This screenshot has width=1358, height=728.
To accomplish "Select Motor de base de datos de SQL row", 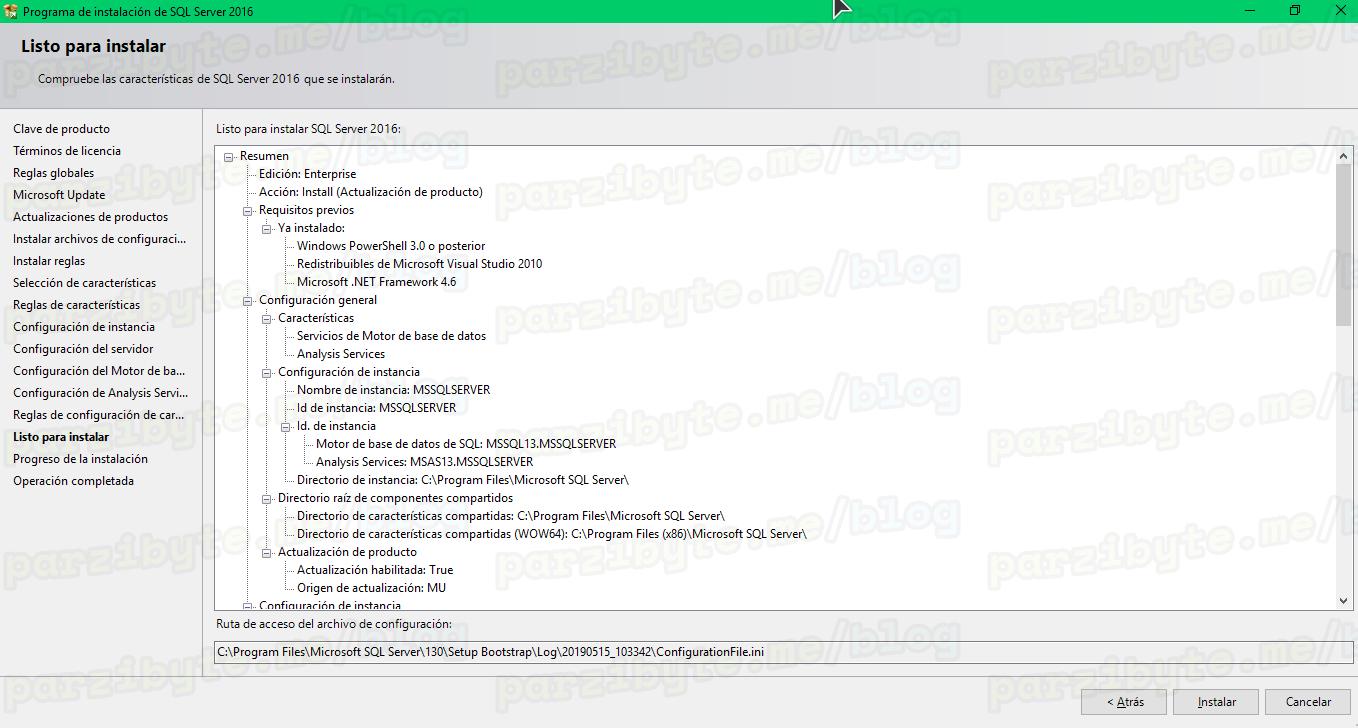I will pyautogui.click(x=466, y=444).
